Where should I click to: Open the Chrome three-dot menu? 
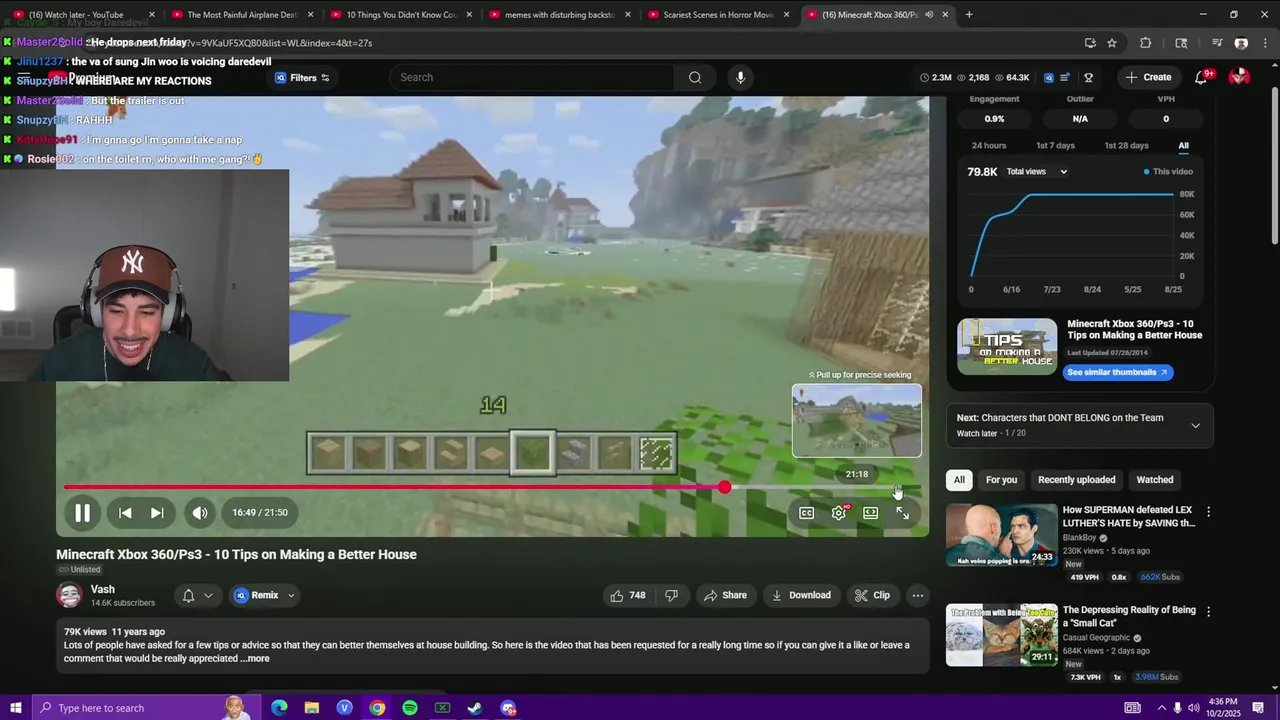point(1266,43)
